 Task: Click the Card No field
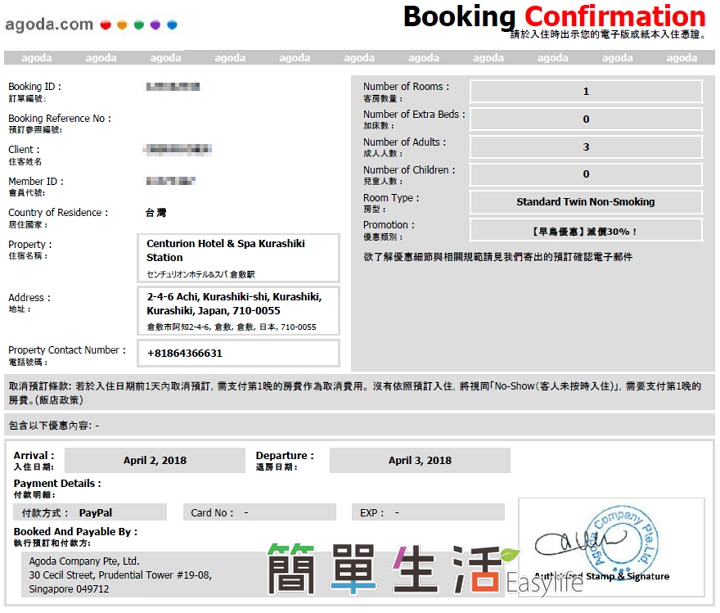[259, 512]
